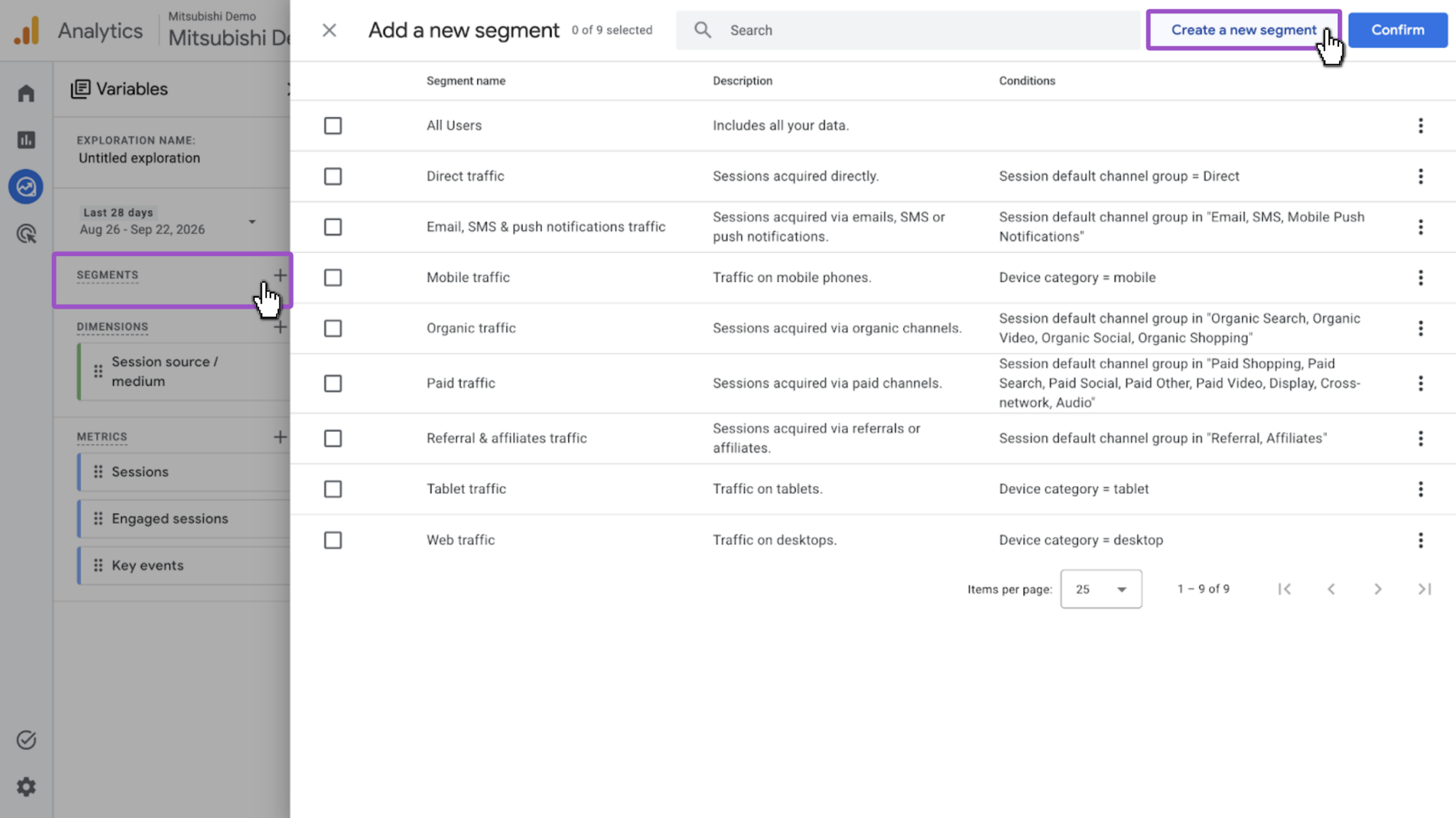
Task: Select the Session source / medium dimension
Action: point(184,371)
